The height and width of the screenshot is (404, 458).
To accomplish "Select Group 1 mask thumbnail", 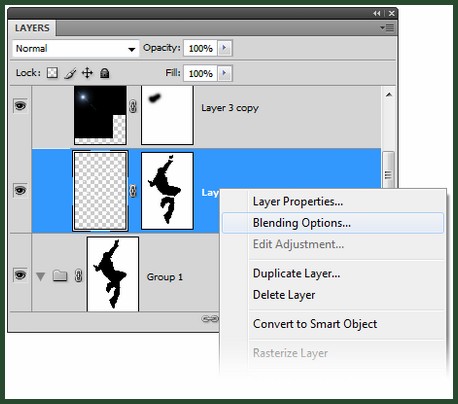I will [x=113, y=274].
